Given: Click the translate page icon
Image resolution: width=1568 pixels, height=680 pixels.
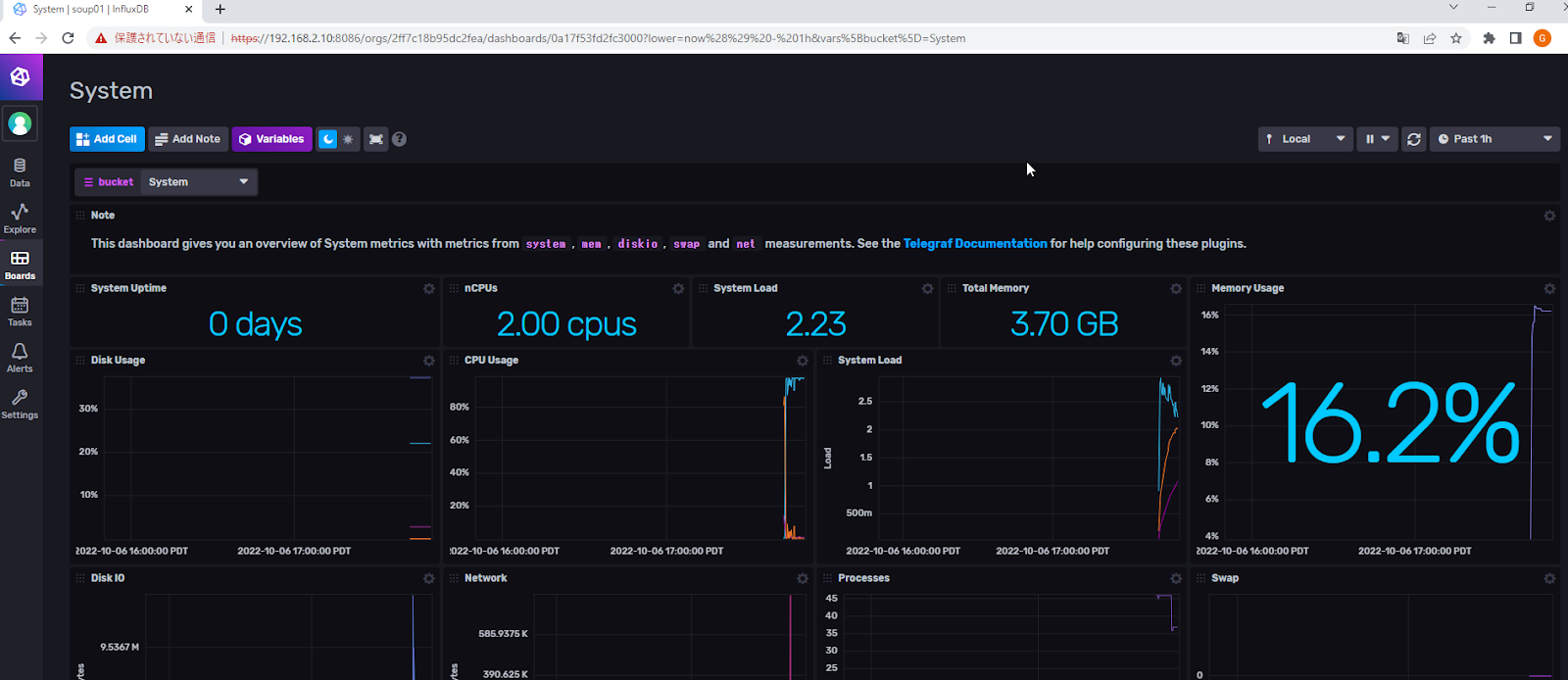Looking at the screenshot, I should coord(1403,38).
